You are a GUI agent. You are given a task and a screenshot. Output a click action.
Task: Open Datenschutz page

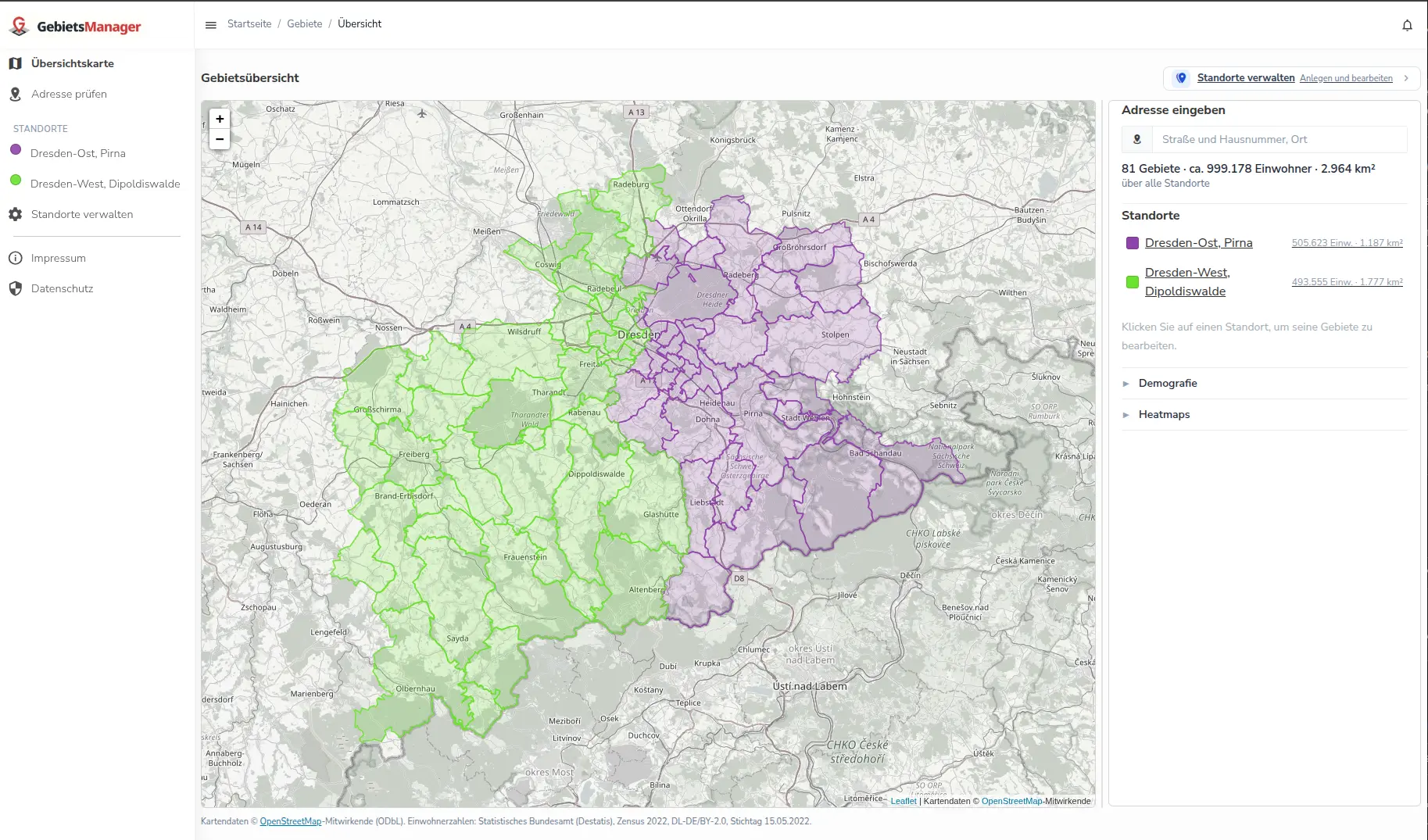point(62,288)
